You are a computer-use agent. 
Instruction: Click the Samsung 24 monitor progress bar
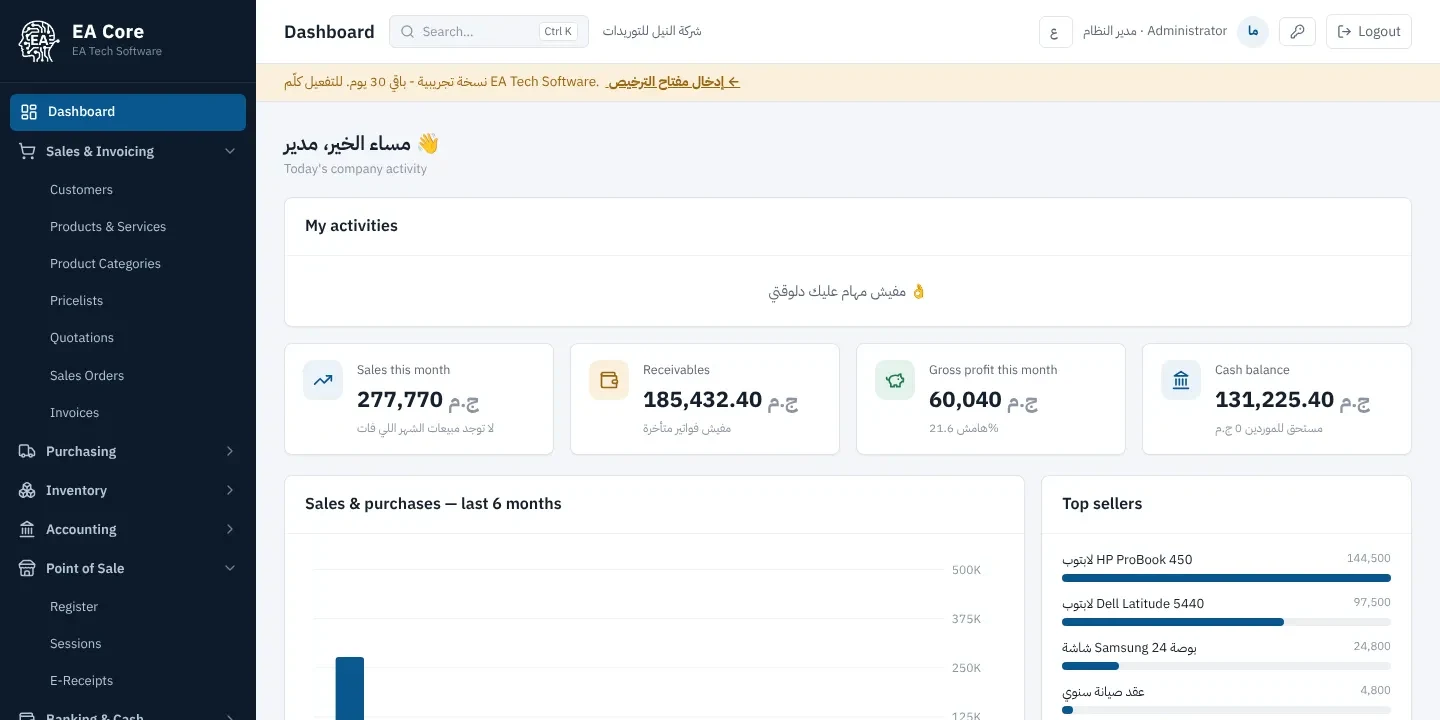(1226, 666)
